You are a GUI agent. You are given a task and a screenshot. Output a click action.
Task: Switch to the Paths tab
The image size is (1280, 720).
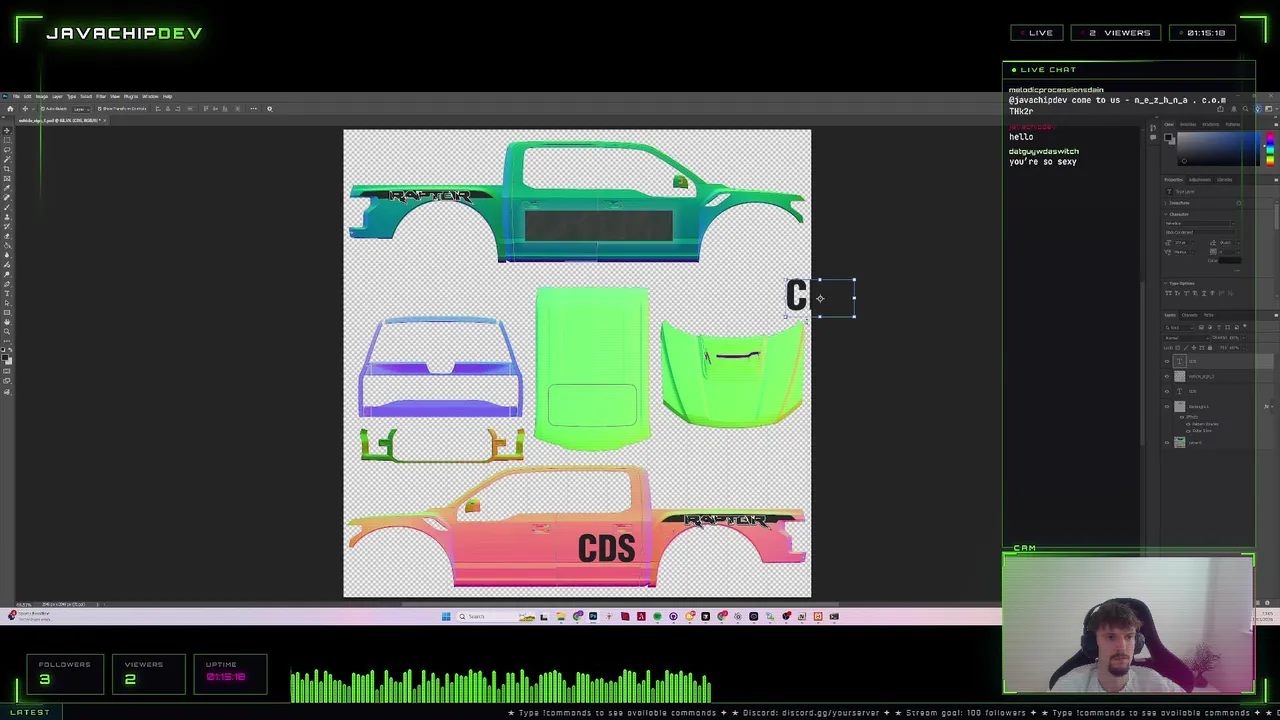pyautogui.click(x=1208, y=315)
